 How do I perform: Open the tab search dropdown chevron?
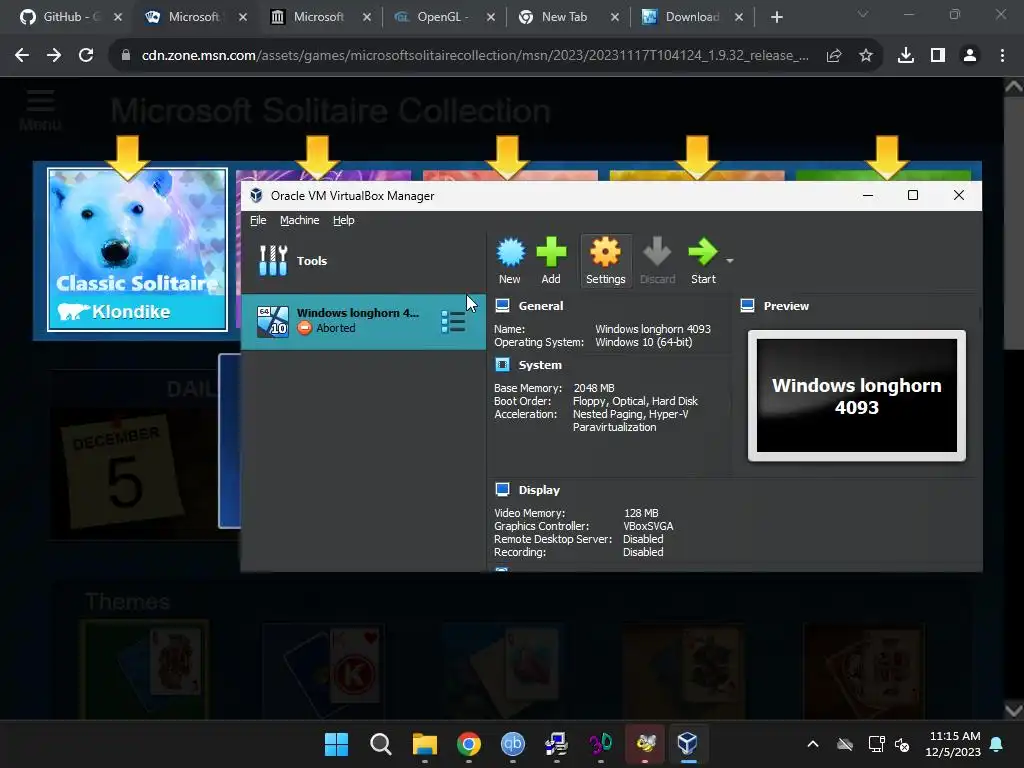863,14
